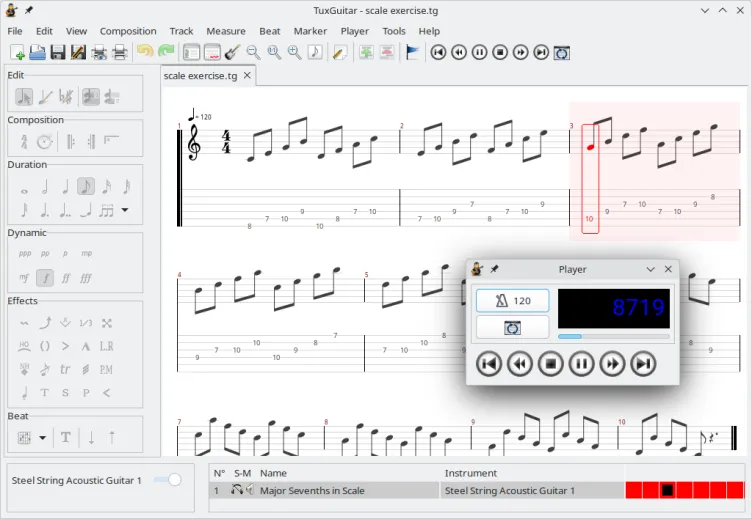Viewport: 752px width, 519px height.
Task: Click the metronome 120 tempo button
Action: [512, 301]
